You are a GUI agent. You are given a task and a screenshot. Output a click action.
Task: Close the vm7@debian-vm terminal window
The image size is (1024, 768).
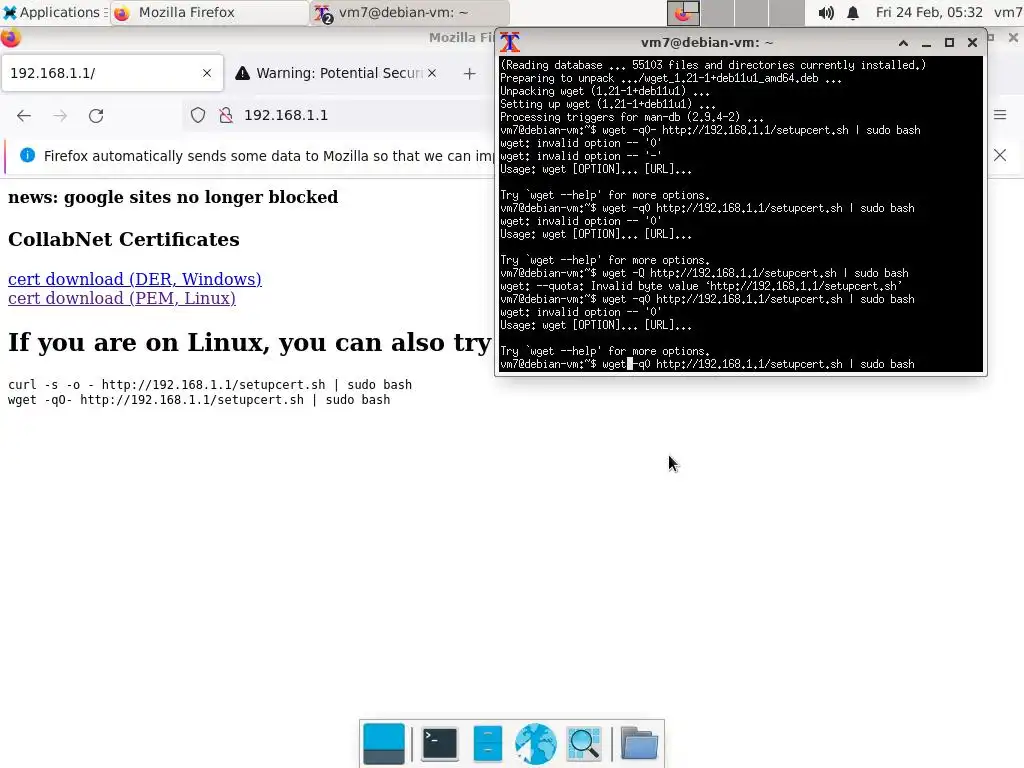[972, 42]
